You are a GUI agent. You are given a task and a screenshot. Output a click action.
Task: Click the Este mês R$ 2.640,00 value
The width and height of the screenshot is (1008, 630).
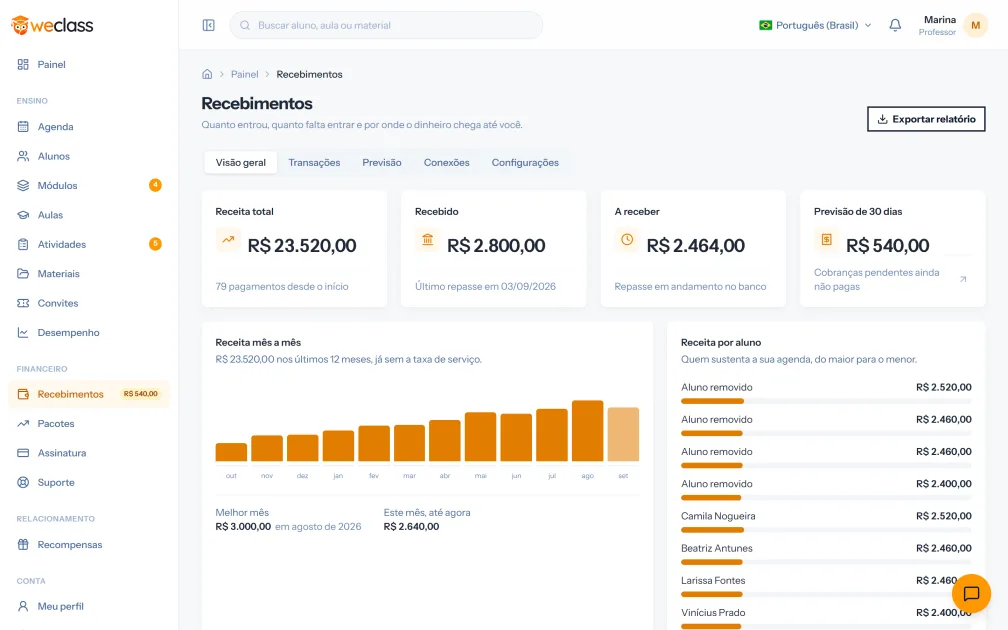click(411, 526)
